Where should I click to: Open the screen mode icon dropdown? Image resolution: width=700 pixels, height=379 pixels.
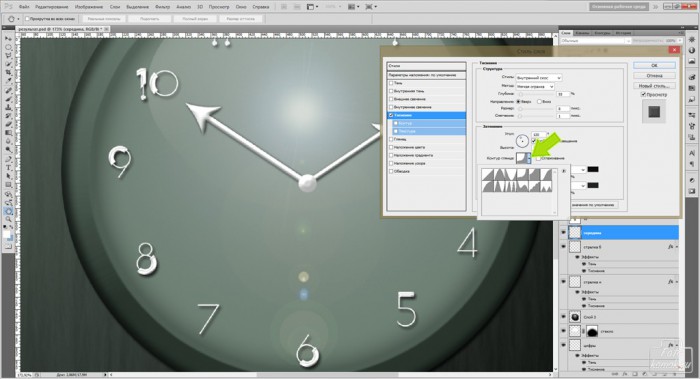[371, 7]
